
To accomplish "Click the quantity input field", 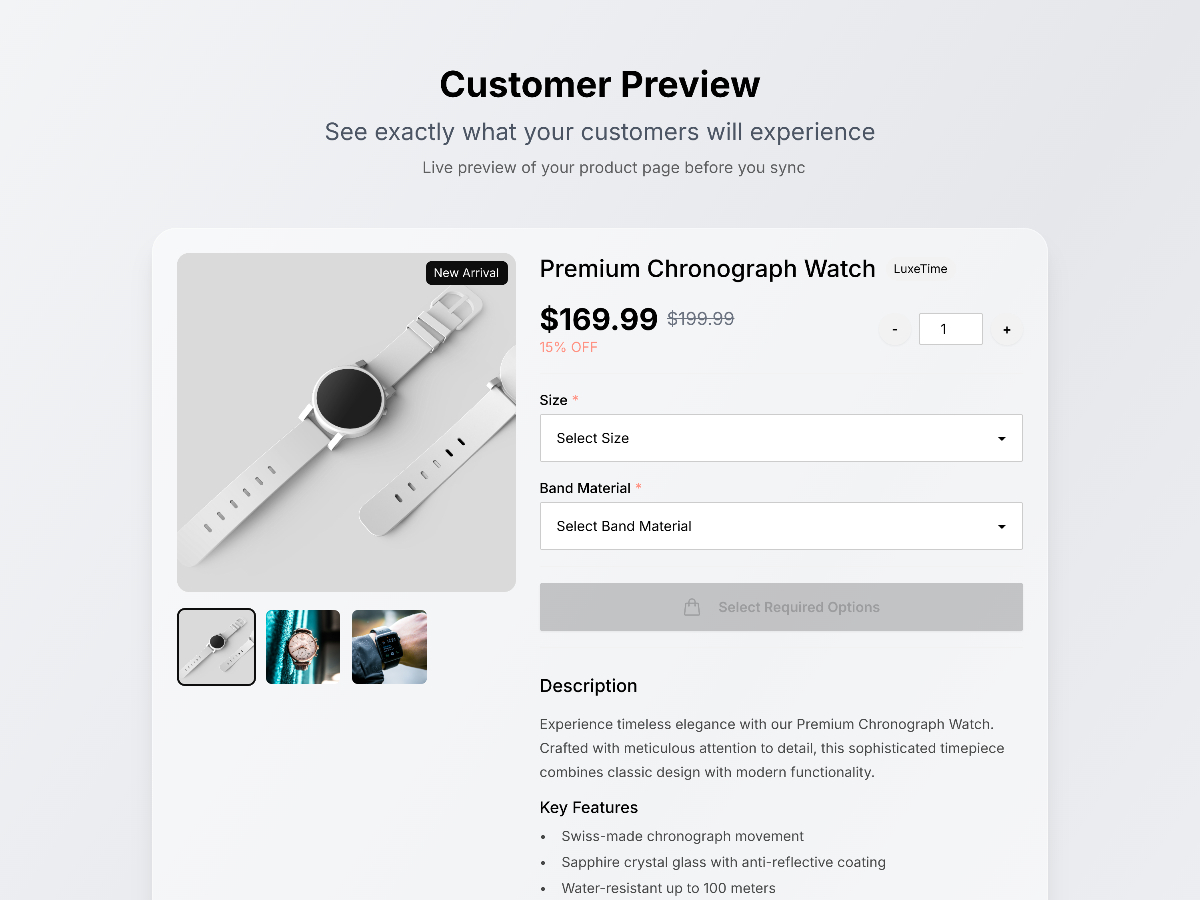I will click(x=951, y=329).
